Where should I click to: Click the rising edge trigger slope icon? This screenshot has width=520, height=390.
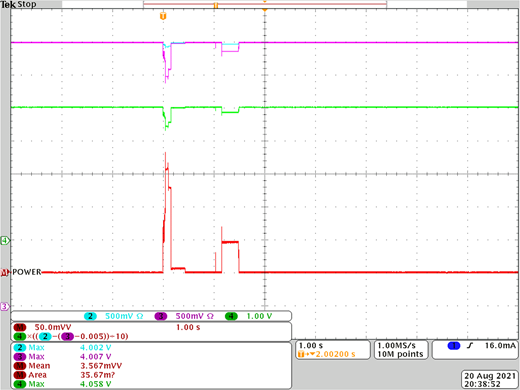tap(470, 346)
